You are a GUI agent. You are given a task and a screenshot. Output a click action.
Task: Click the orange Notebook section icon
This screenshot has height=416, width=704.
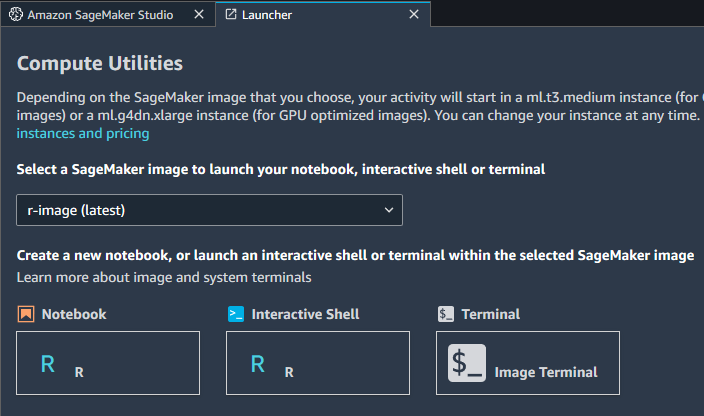tap(26, 314)
